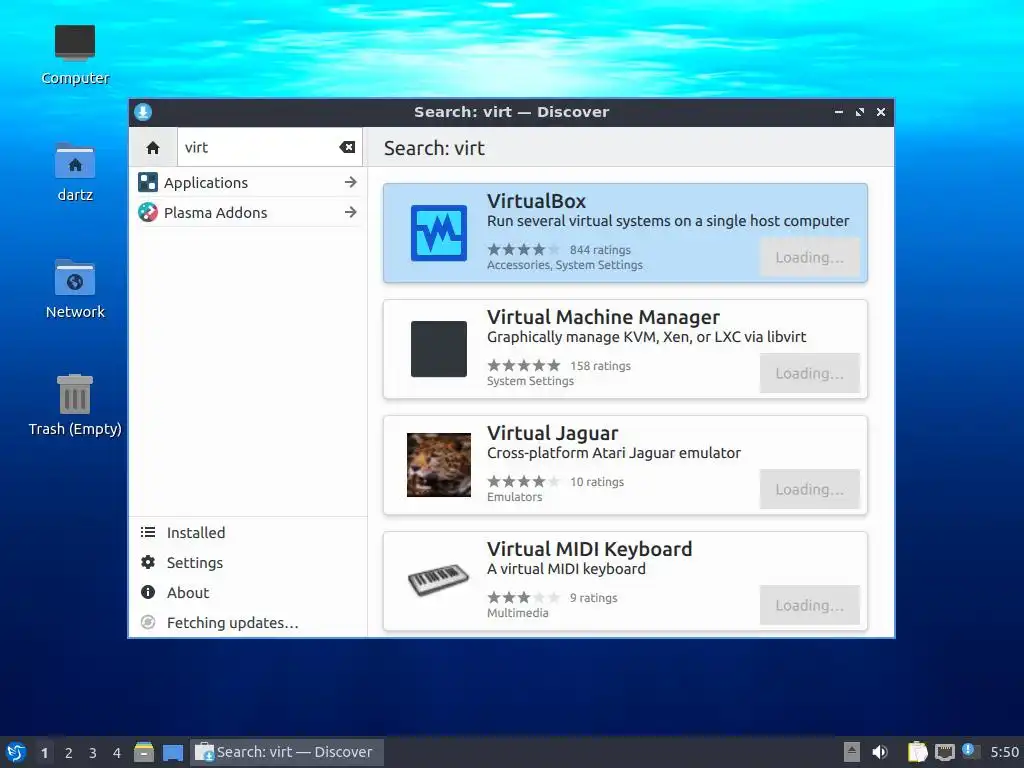Click the eject removable media tray icon
1024x768 pixels.
(x=852, y=752)
